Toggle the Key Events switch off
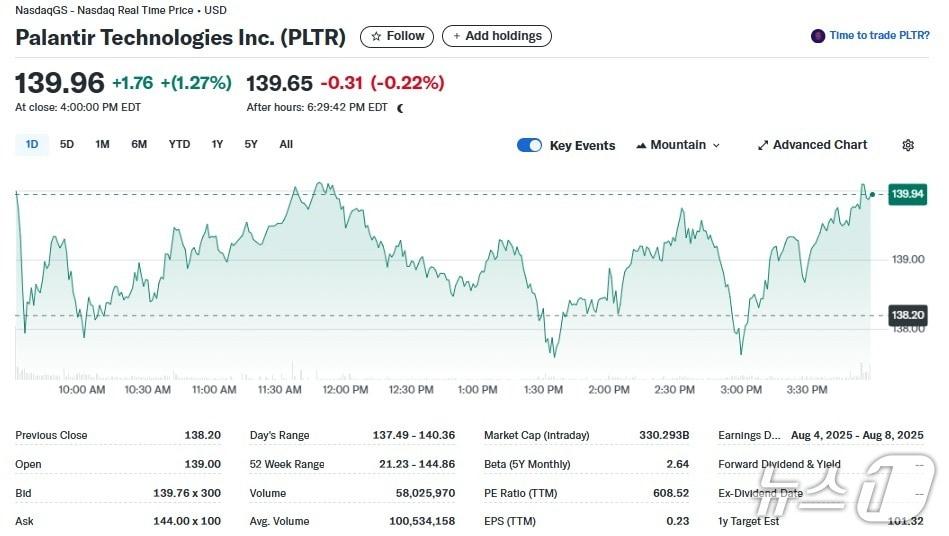Screen dimensions: 949x536 pyautogui.click(x=529, y=145)
